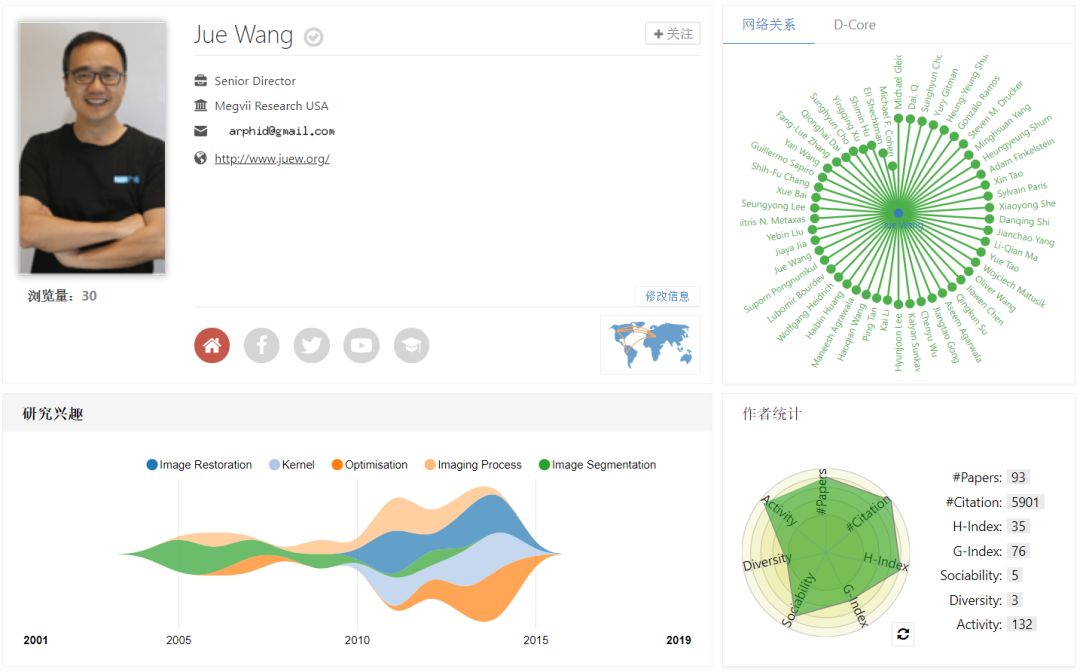Click the red home icon button

tap(211, 345)
